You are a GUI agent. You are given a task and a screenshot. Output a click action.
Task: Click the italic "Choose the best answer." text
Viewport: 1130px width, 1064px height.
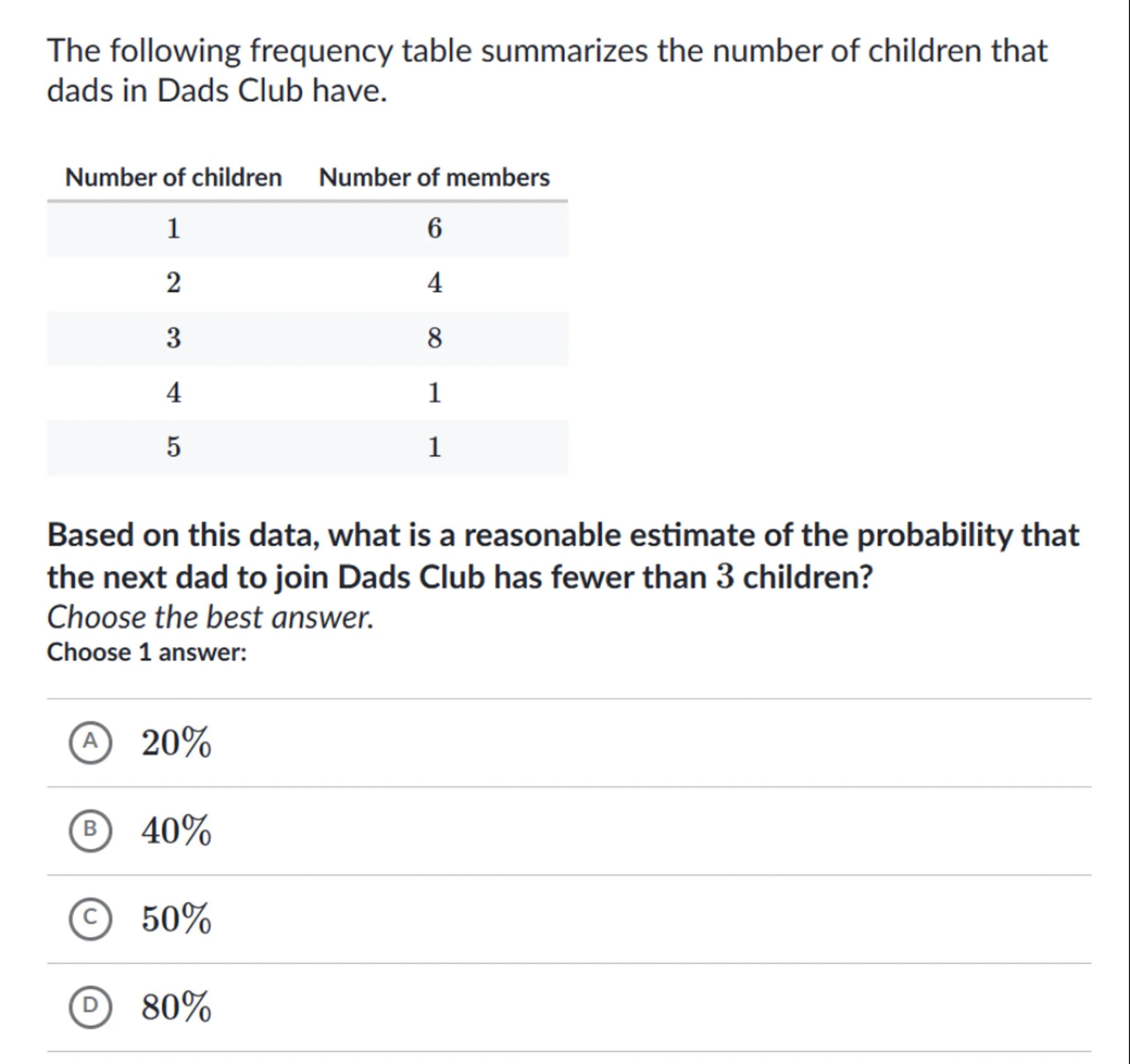[210, 617]
